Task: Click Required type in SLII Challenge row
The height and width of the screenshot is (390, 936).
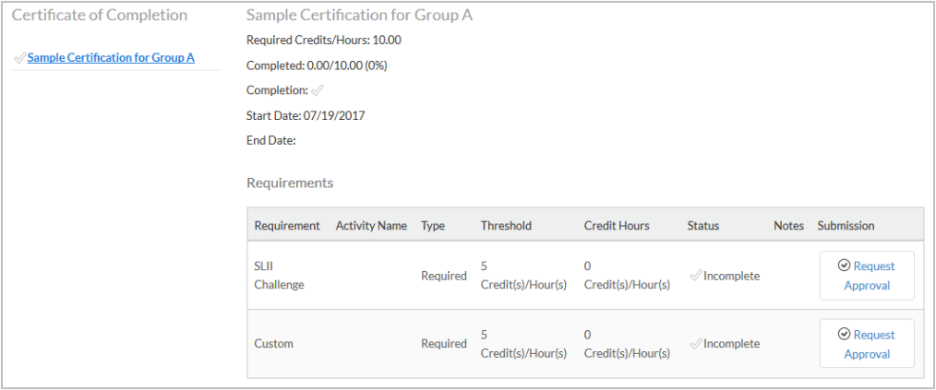Action: click(x=444, y=276)
